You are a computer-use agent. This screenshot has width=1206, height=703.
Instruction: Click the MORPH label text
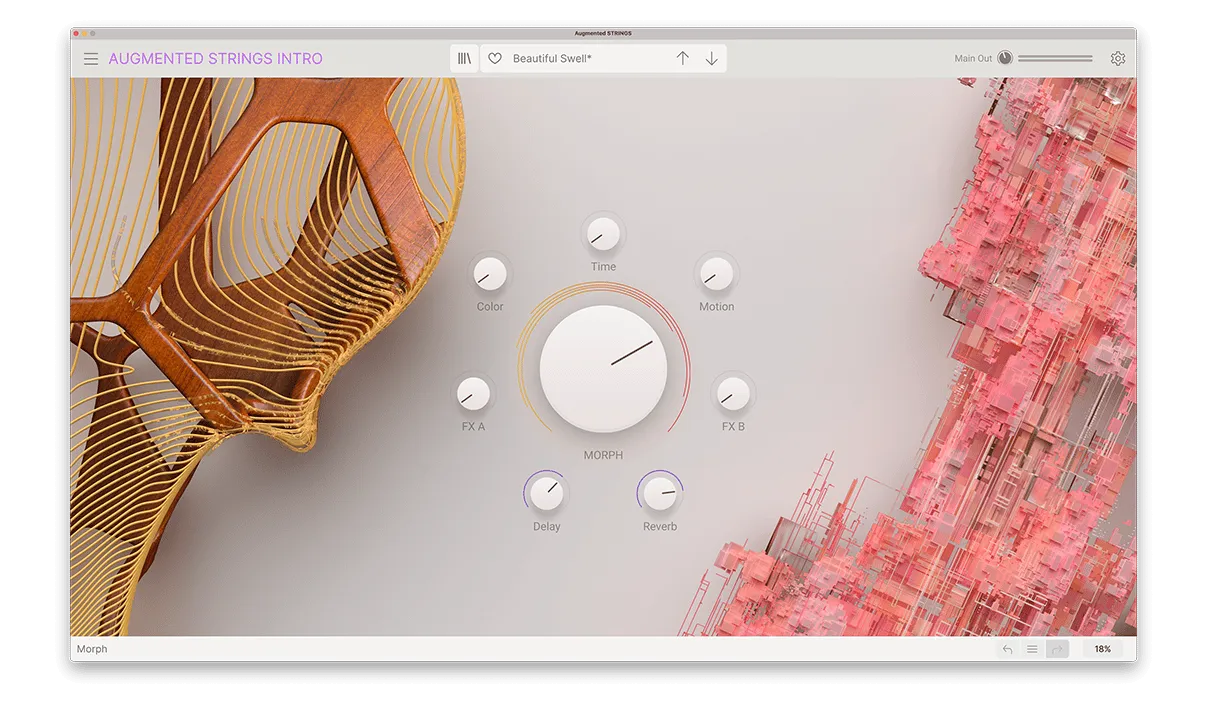(x=603, y=455)
